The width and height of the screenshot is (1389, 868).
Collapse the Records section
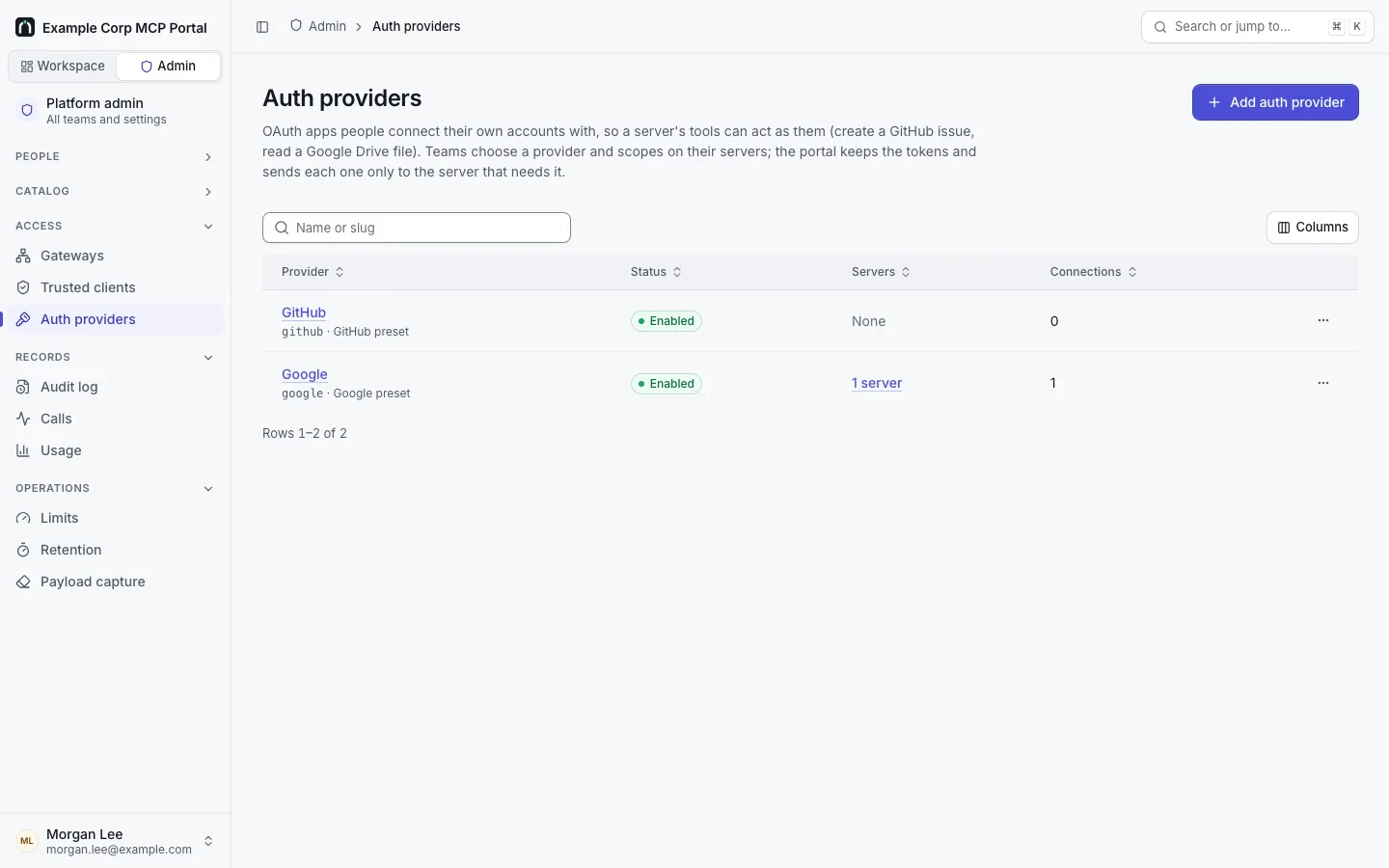pos(115,357)
